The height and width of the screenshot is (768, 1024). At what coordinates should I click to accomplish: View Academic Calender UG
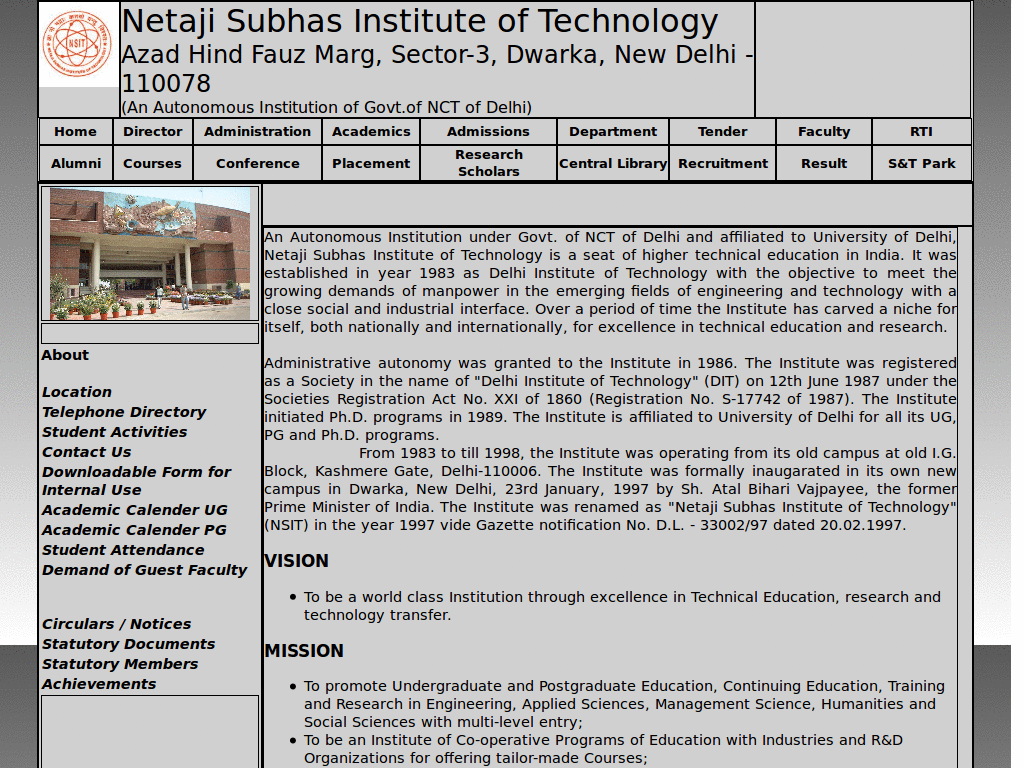click(x=135, y=510)
